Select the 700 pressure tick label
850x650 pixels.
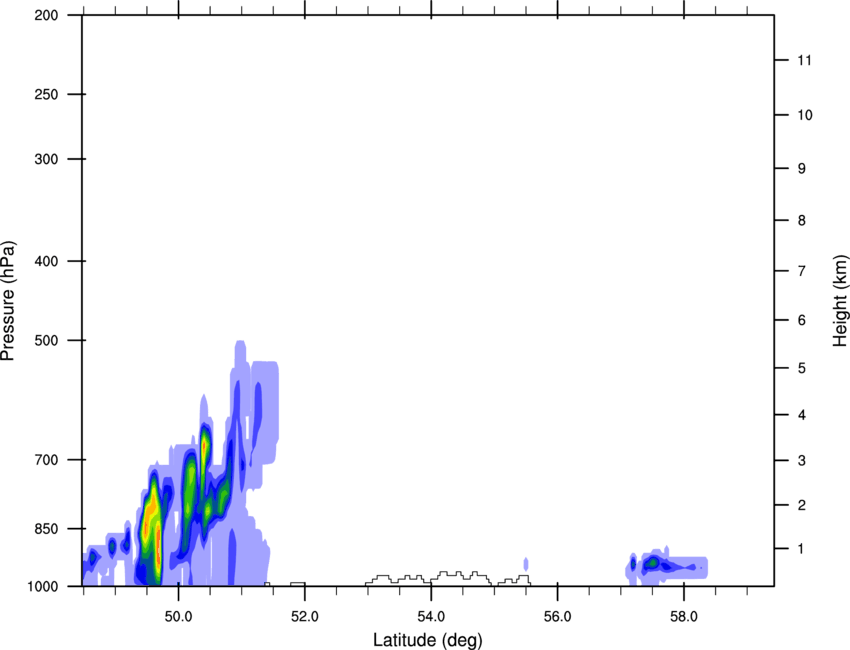click(46, 460)
